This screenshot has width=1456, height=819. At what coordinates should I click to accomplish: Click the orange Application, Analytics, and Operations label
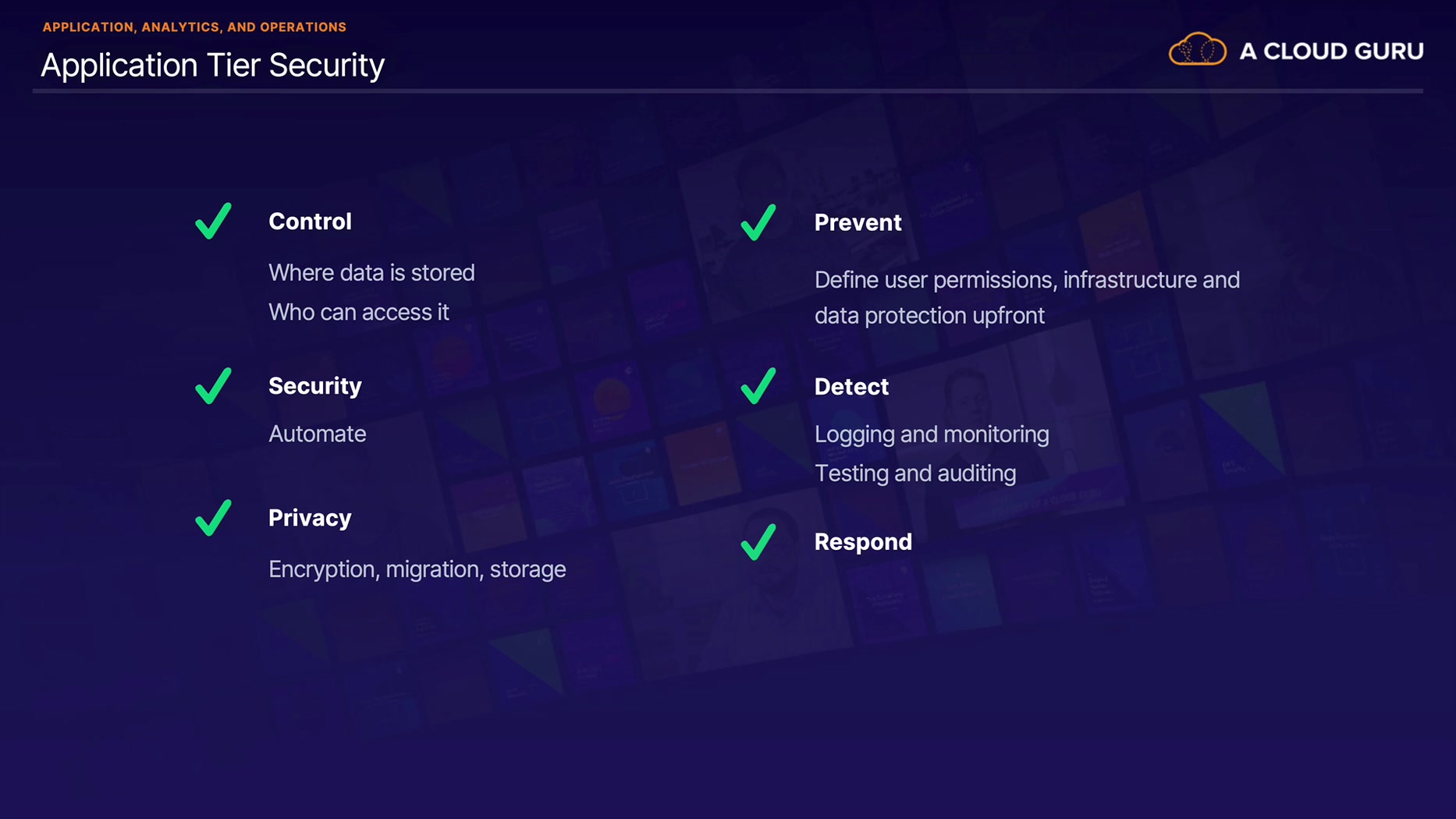click(x=194, y=27)
